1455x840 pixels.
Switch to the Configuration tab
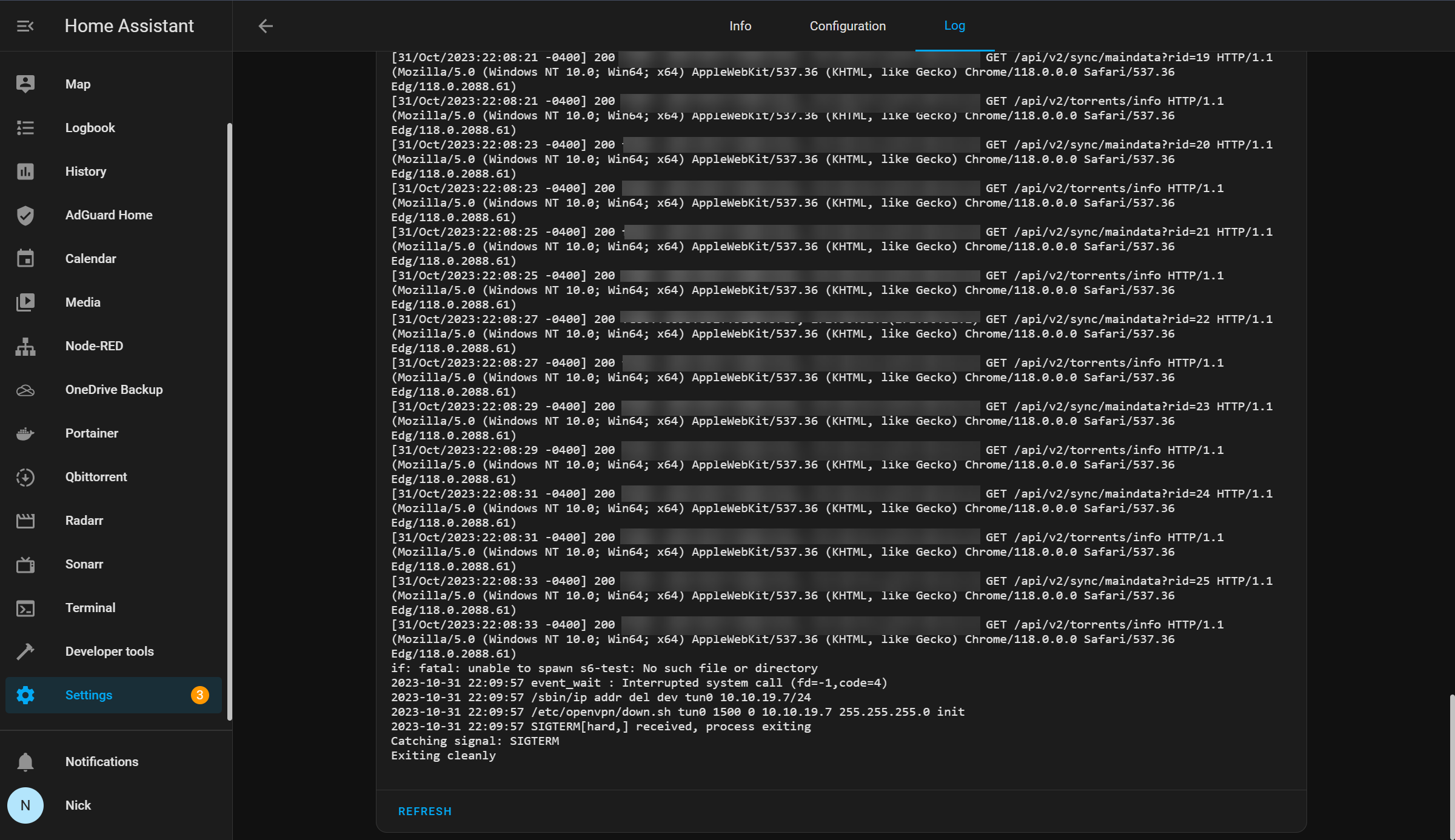(847, 25)
